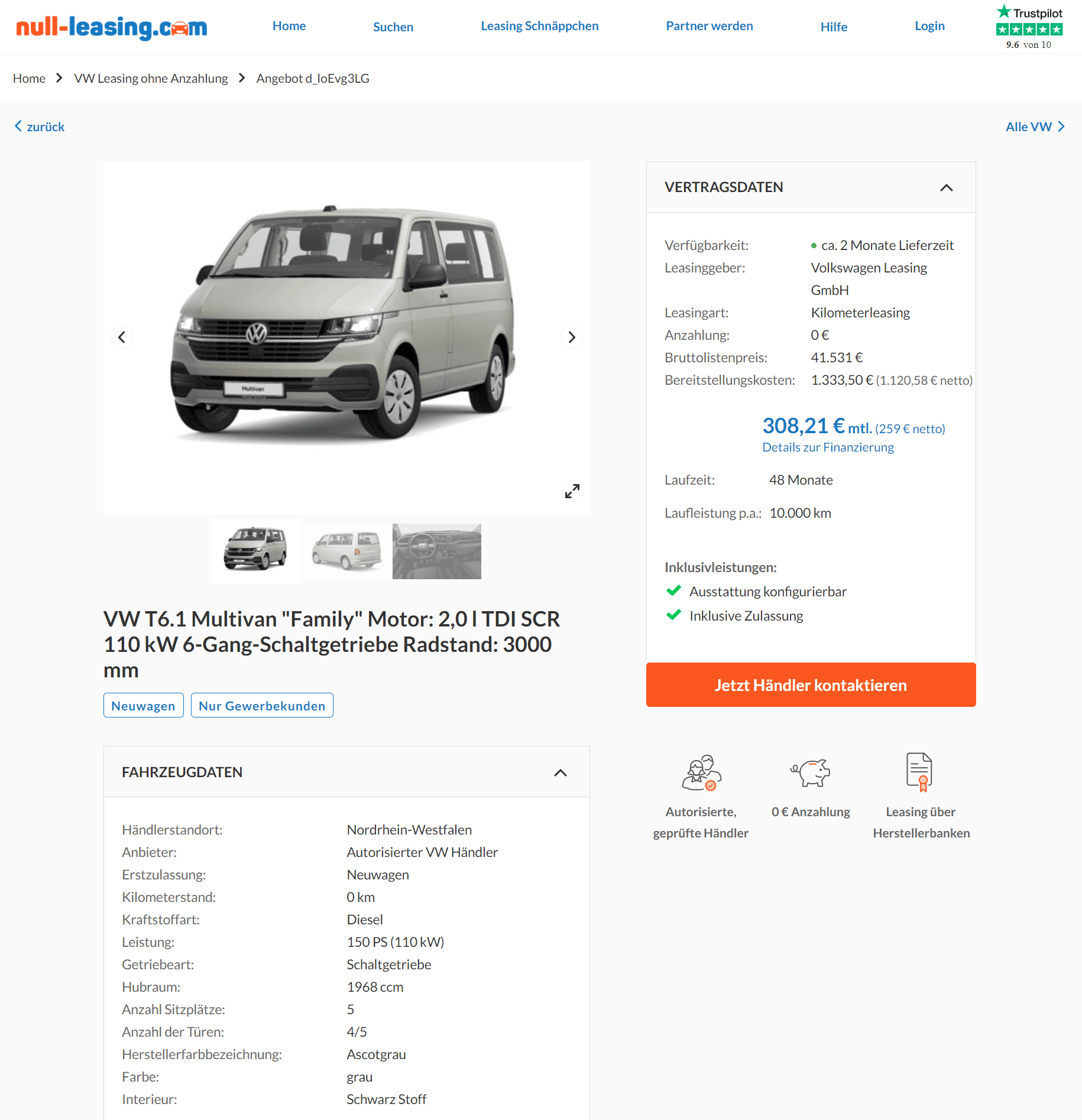
Task: Click Jetzt Händler kontaktieren button
Action: coord(811,684)
